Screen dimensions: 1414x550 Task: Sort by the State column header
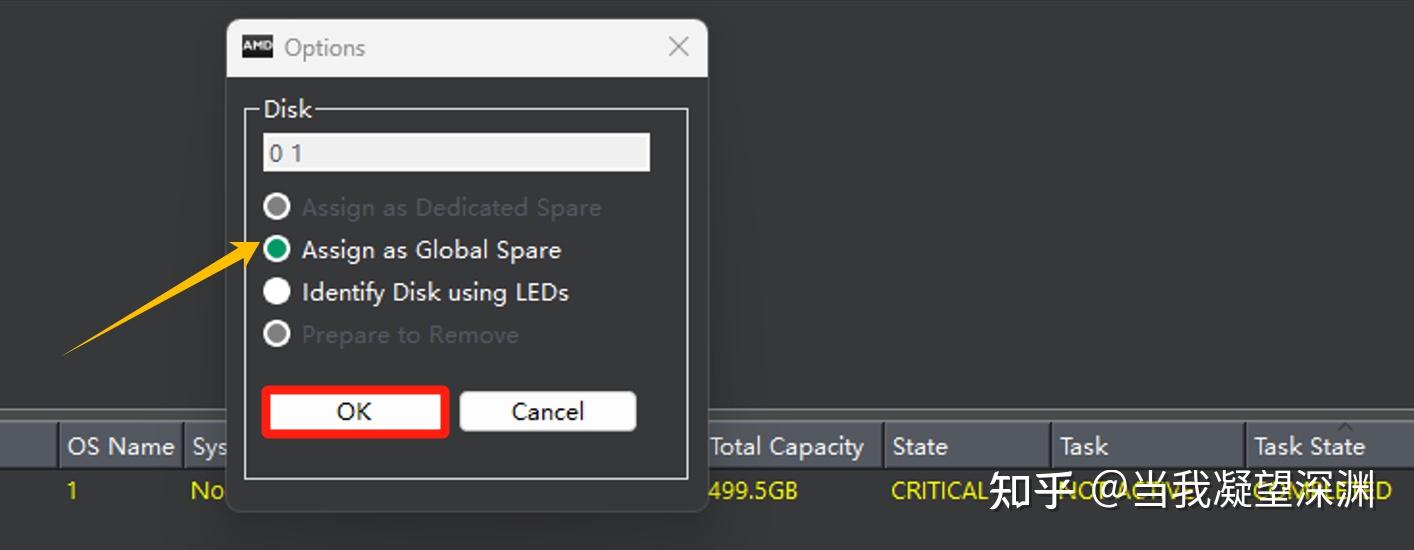(x=919, y=447)
